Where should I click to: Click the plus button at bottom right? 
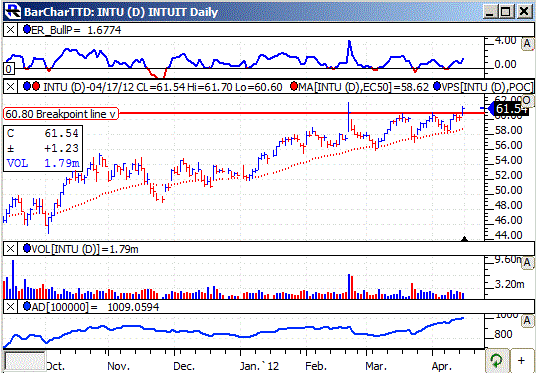click(x=521, y=360)
